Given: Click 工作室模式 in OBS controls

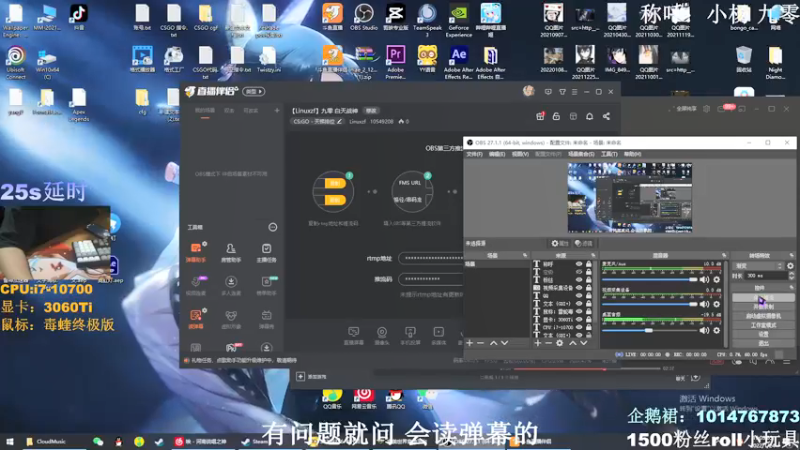Looking at the screenshot, I should [763, 325].
